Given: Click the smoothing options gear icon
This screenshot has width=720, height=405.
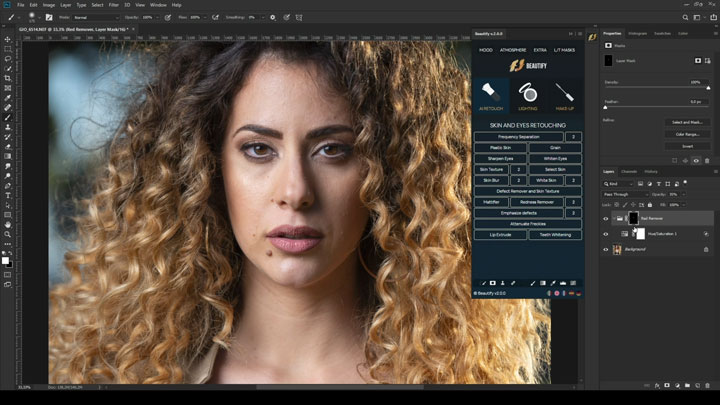Looking at the screenshot, I should click(x=273, y=17).
